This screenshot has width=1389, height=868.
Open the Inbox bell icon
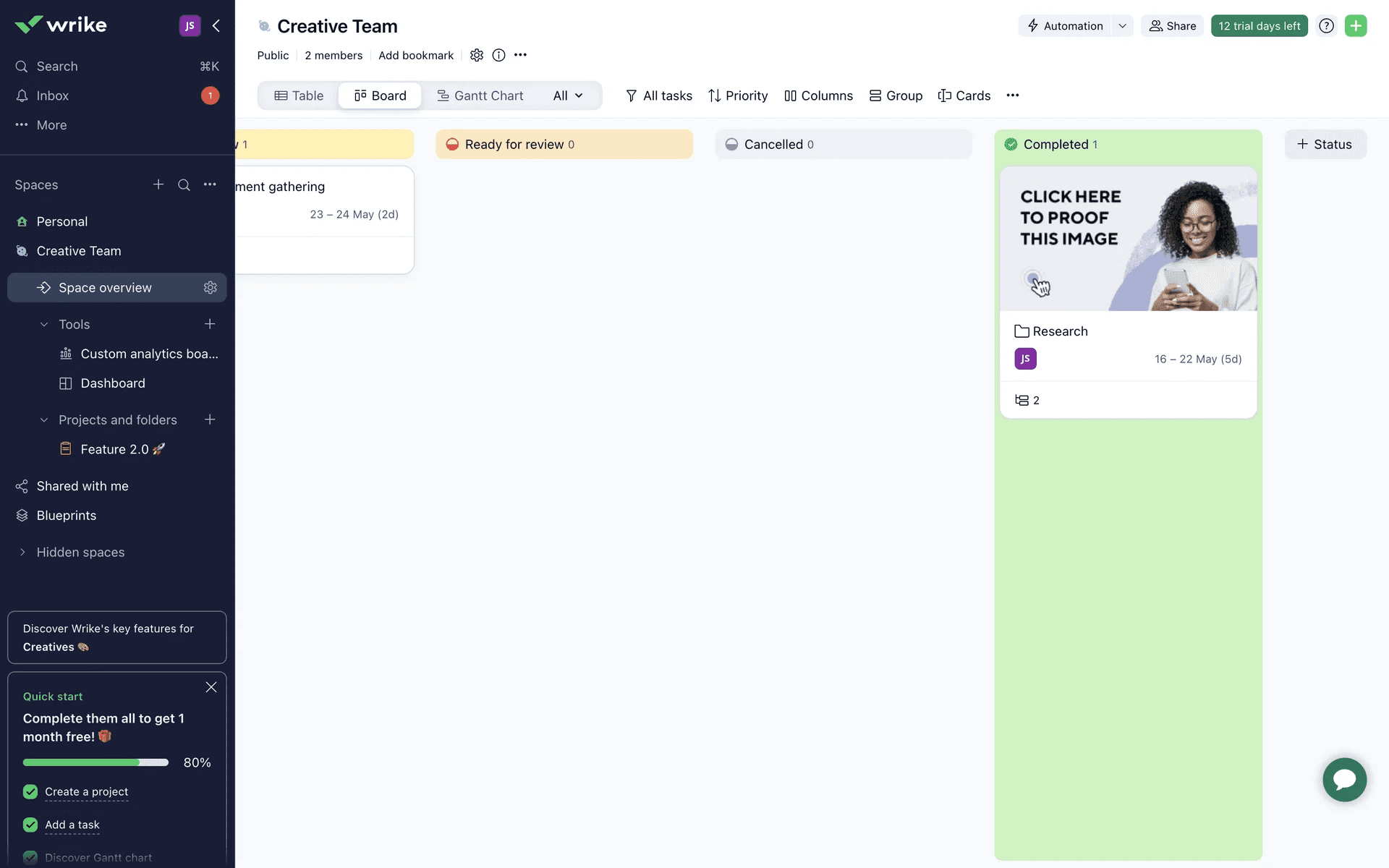click(x=22, y=95)
